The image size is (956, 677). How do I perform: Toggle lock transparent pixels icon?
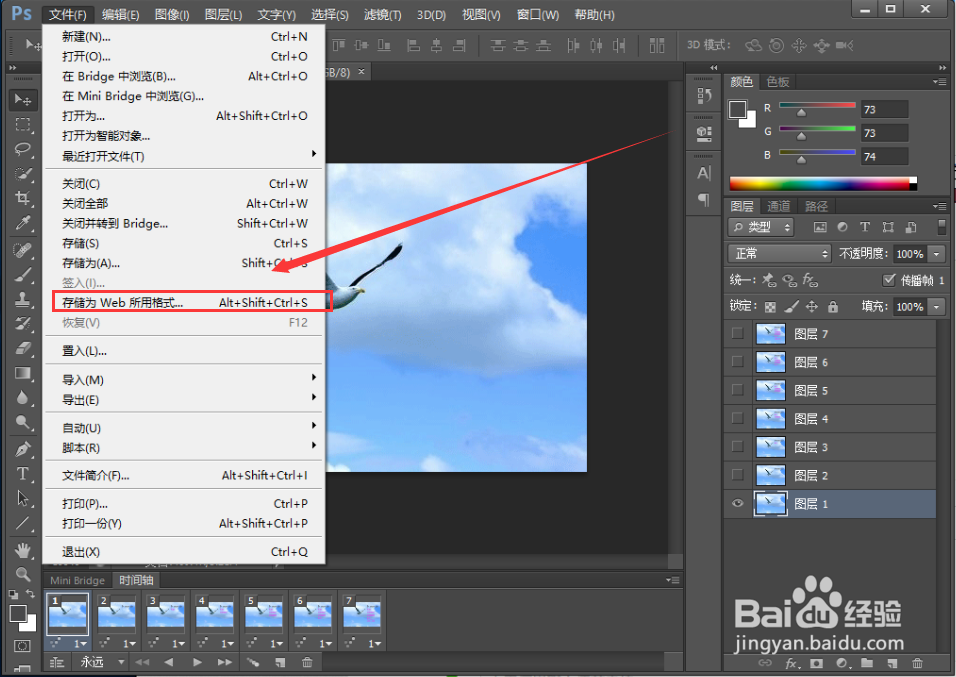tap(771, 307)
